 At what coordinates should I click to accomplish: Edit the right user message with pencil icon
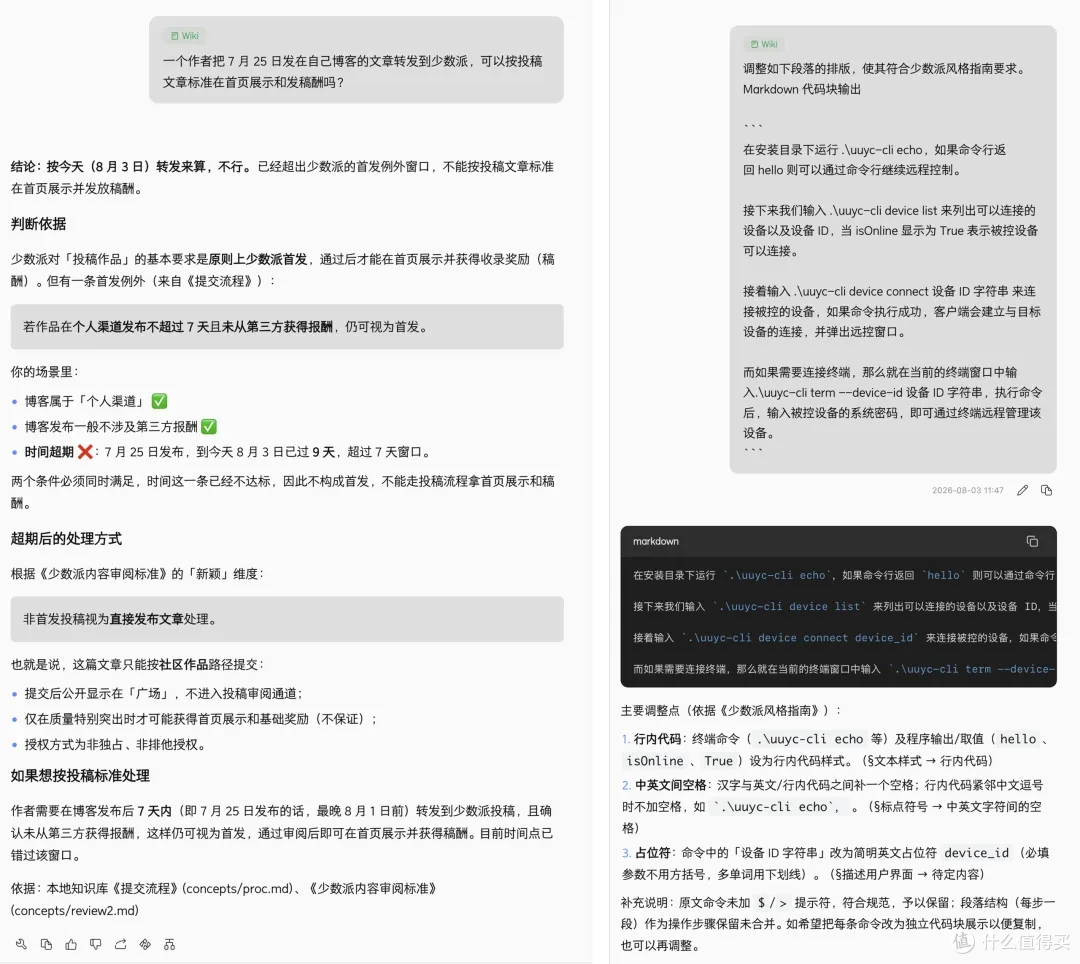[x=1022, y=490]
